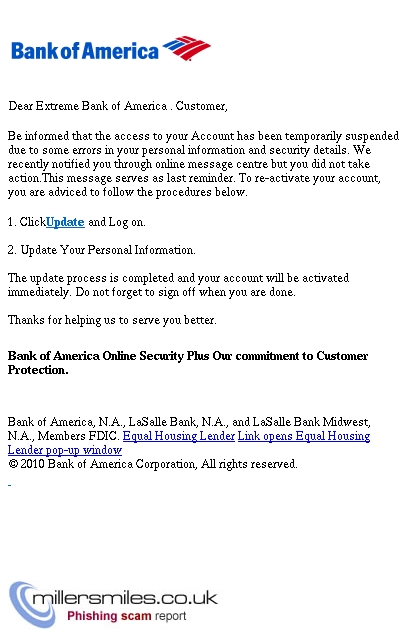
Task: Click the 'Link opens Equal Housing Lender pop-up window' link
Action: click(189, 443)
